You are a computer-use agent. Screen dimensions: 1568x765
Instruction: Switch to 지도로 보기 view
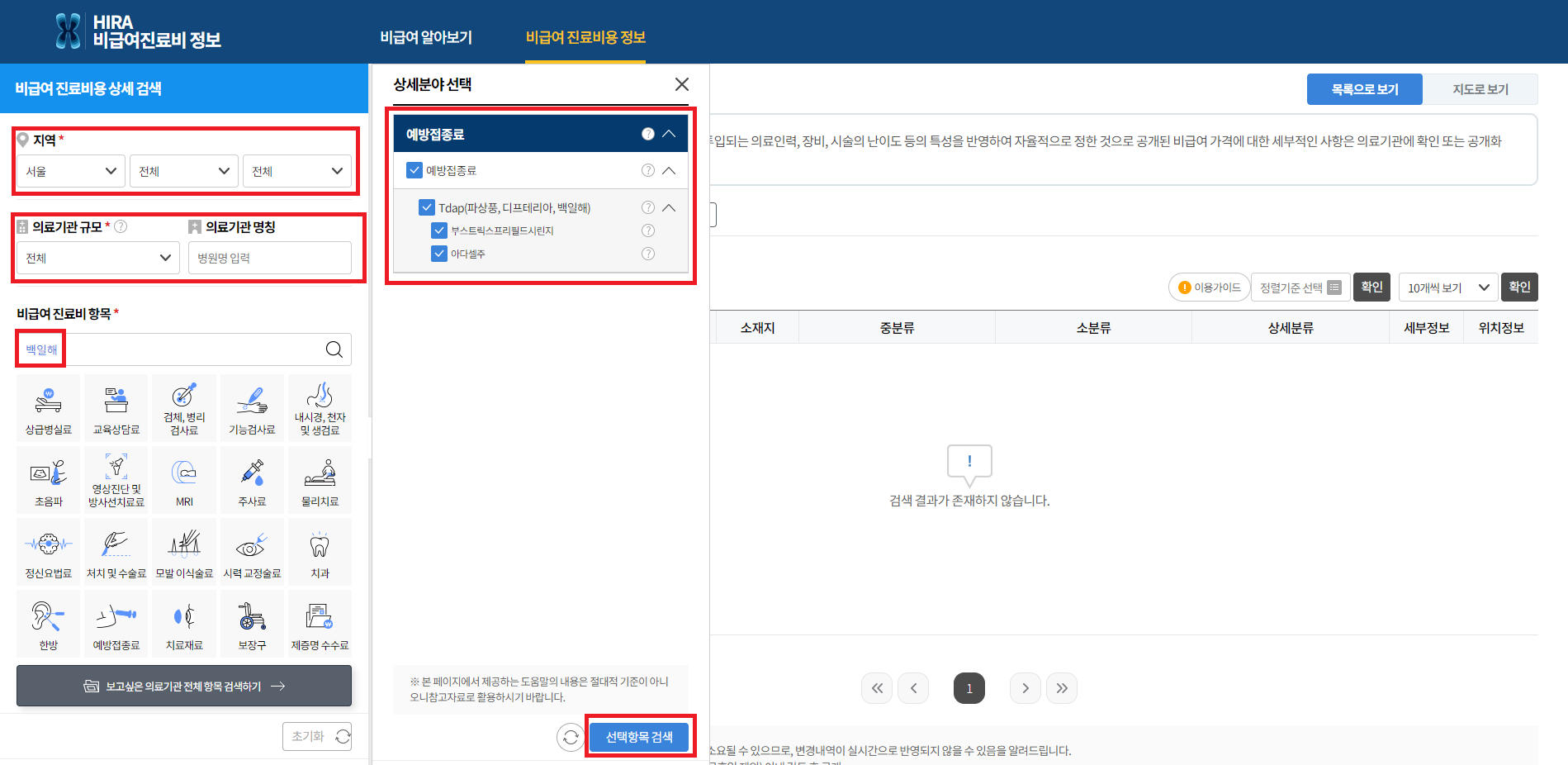pyautogui.click(x=1480, y=88)
